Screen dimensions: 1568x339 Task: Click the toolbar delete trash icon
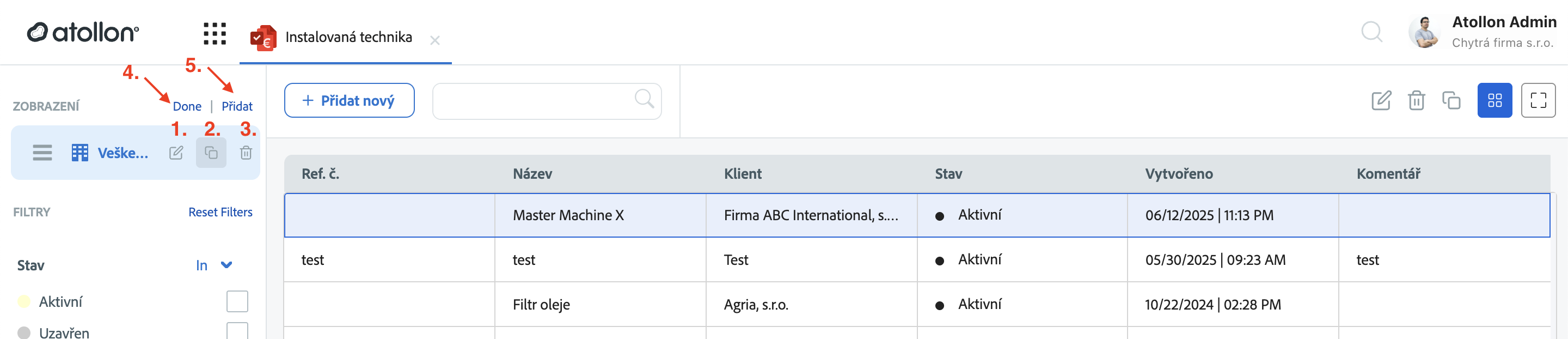point(1417,101)
